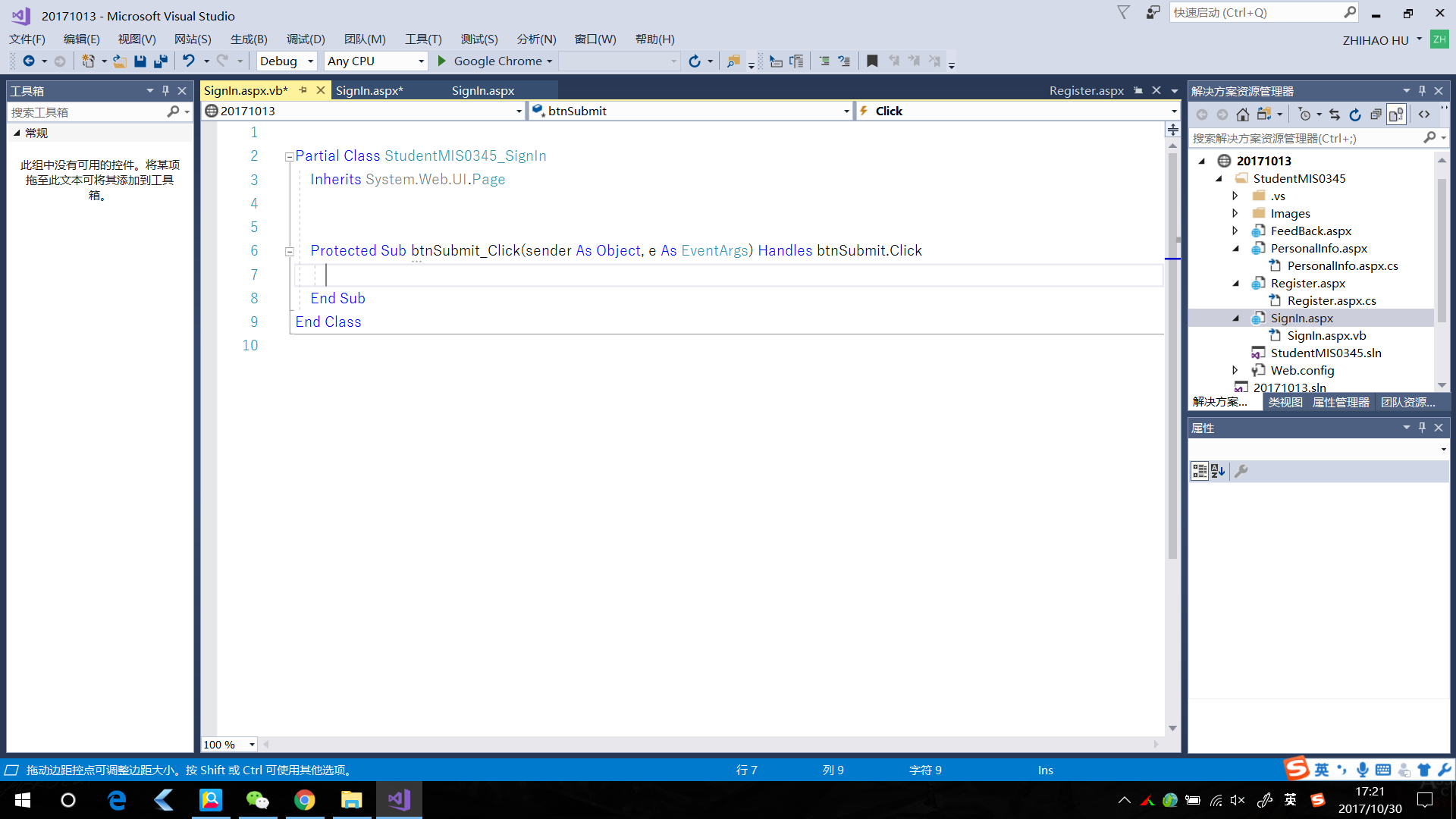Toggle pin on SignIn.aspx.vb tab

(303, 90)
